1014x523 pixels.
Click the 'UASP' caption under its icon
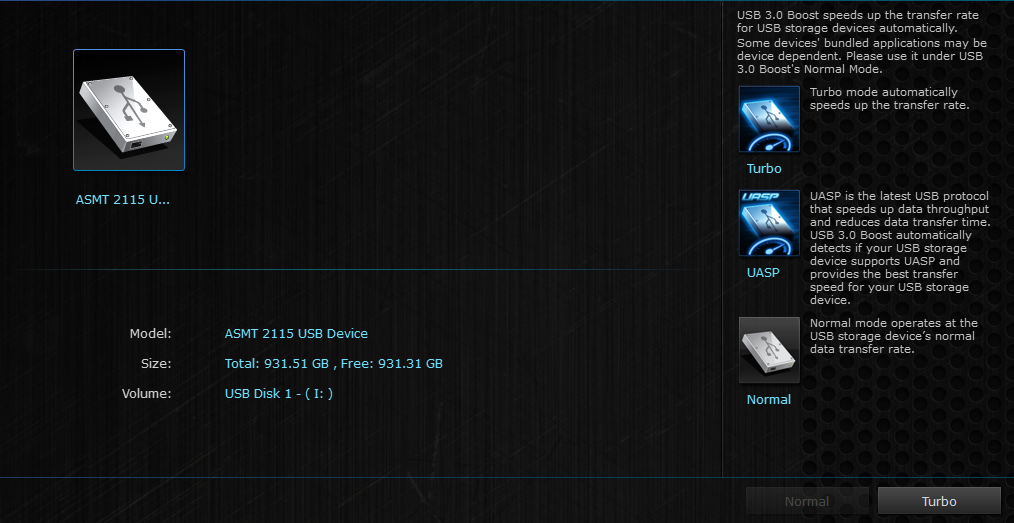763,273
